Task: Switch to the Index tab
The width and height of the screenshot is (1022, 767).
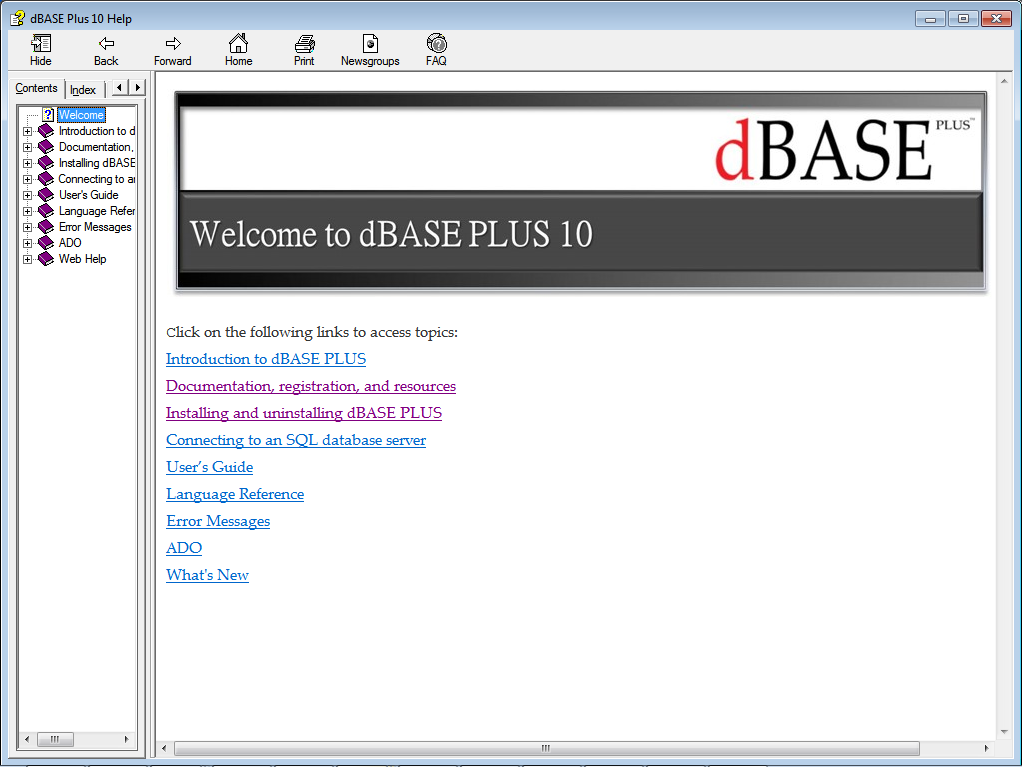Action: coord(83,90)
